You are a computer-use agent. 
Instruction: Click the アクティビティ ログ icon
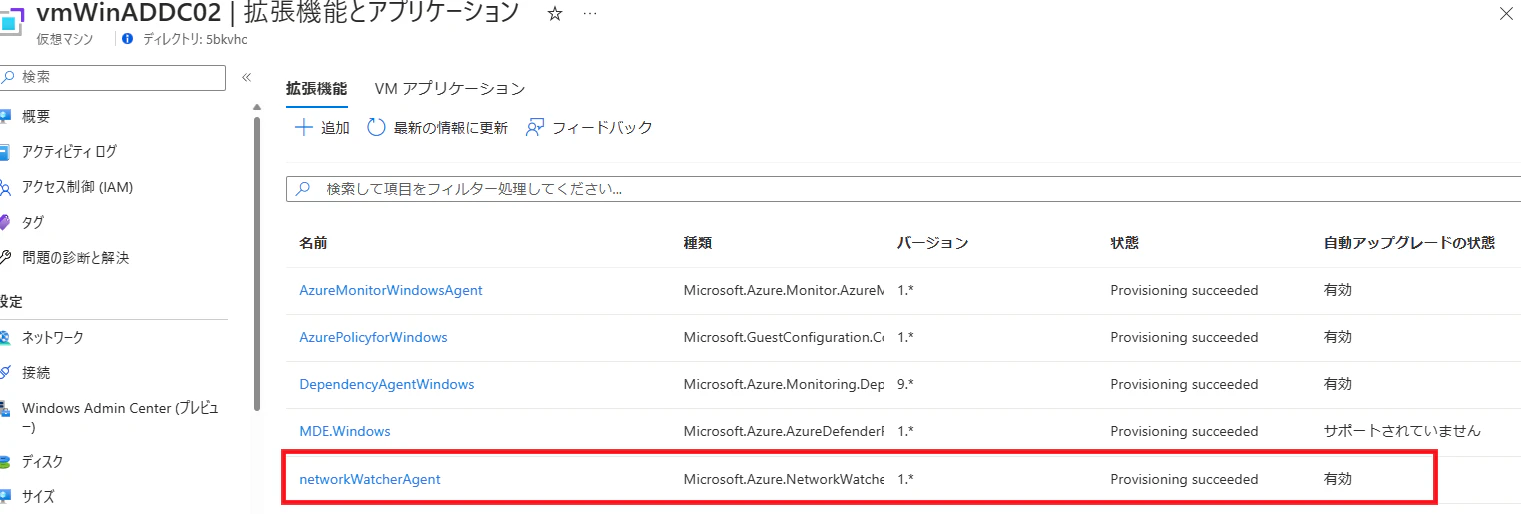(x=5, y=151)
